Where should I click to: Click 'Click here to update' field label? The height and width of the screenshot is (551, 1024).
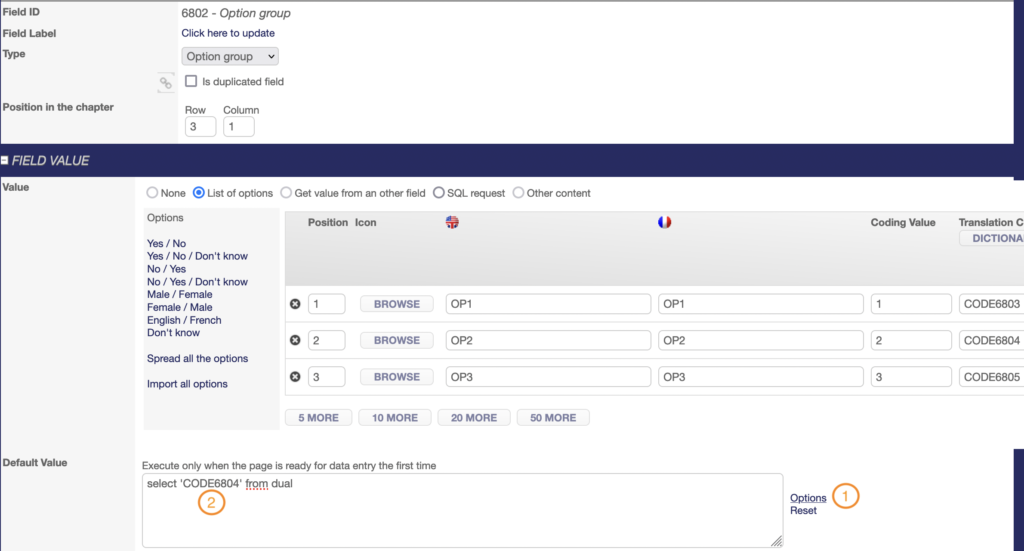(228, 33)
